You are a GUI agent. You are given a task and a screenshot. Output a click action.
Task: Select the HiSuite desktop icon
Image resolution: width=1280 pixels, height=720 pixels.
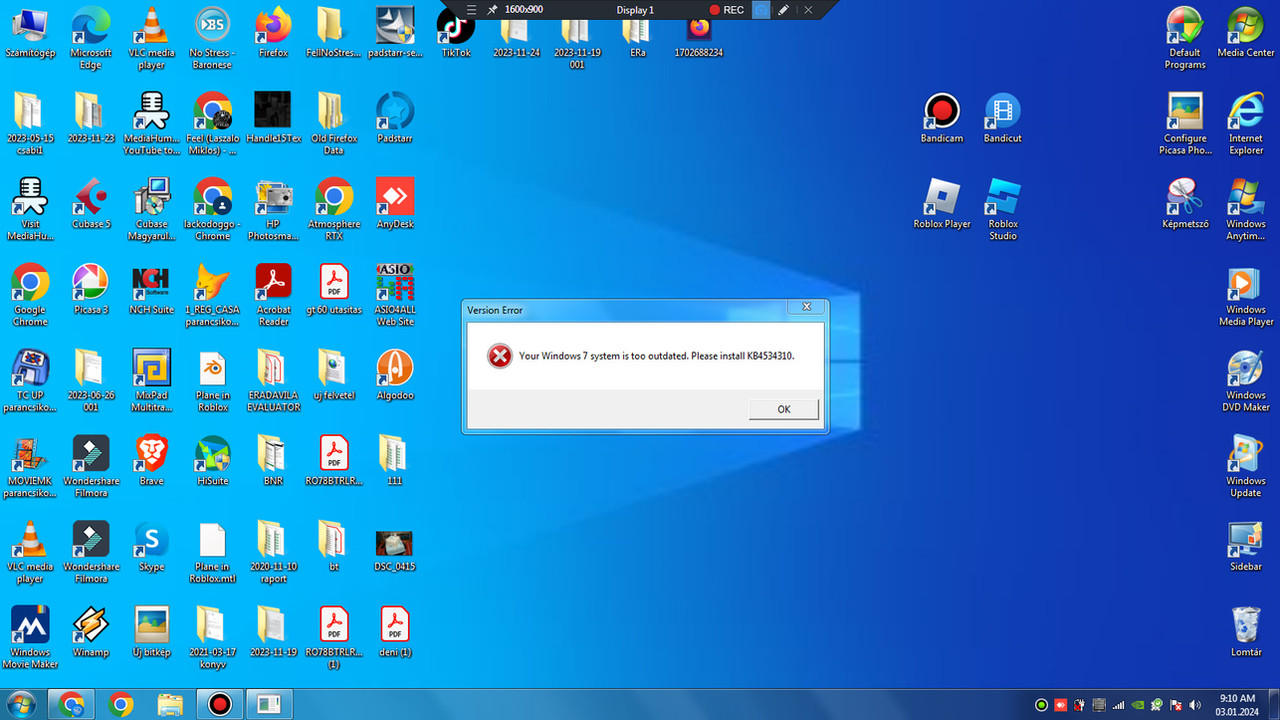click(x=212, y=461)
